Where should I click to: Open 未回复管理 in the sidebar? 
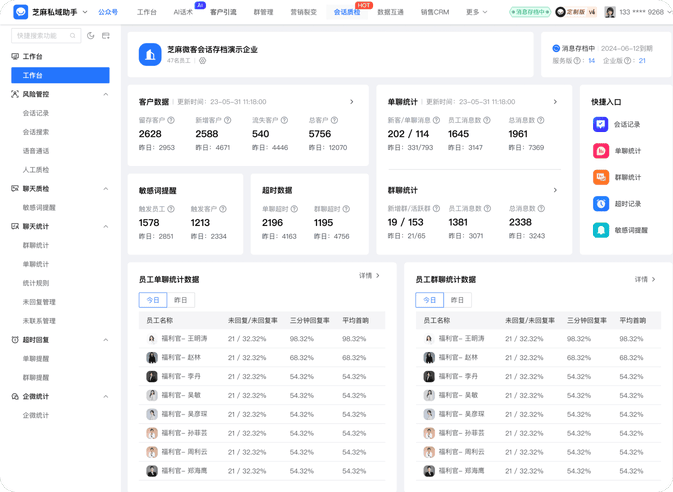coord(39,302)
